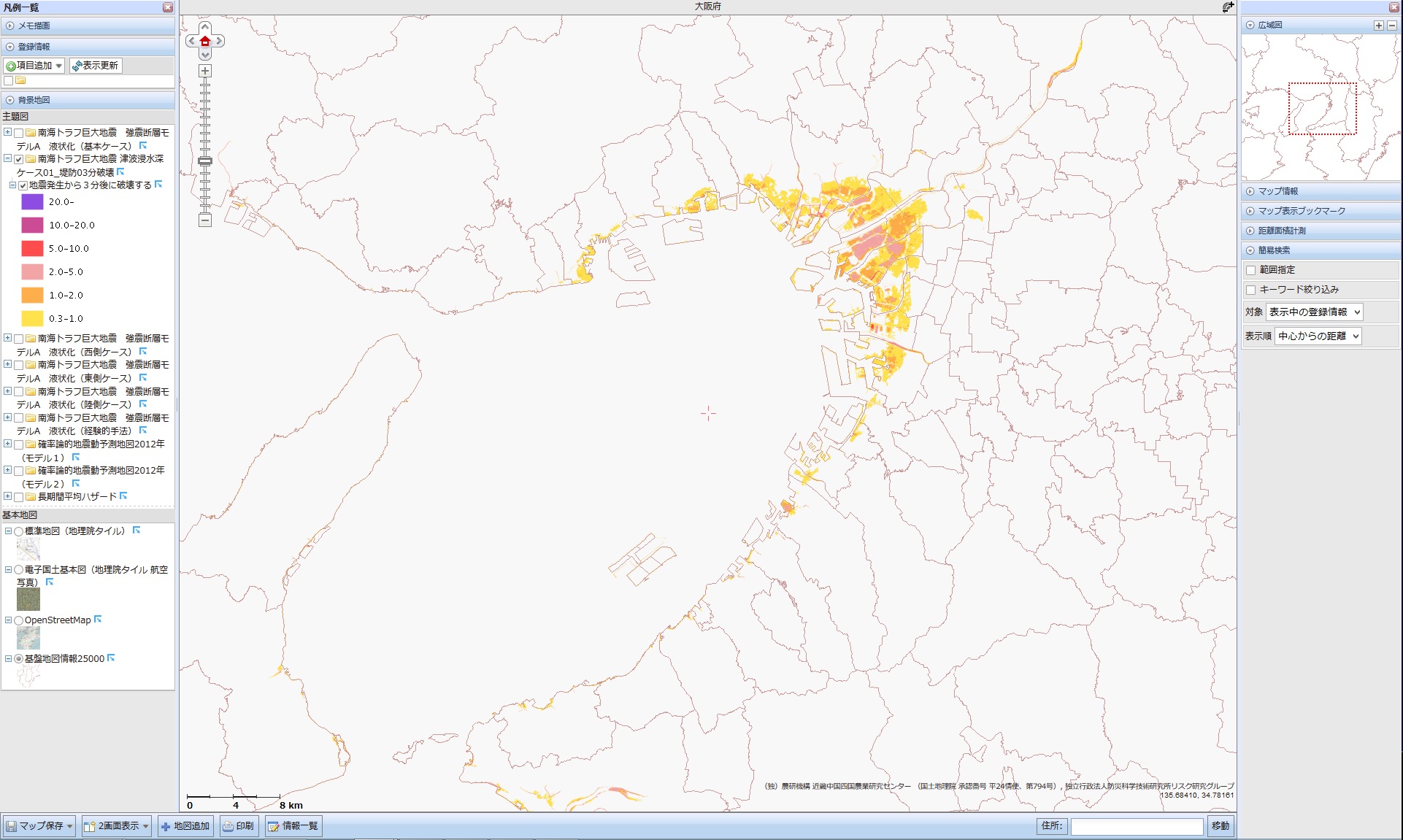The width and height of the screenshot is (1403, 840).
Task: Click the zoom out minus button
Action: click(x=205, y=220)
